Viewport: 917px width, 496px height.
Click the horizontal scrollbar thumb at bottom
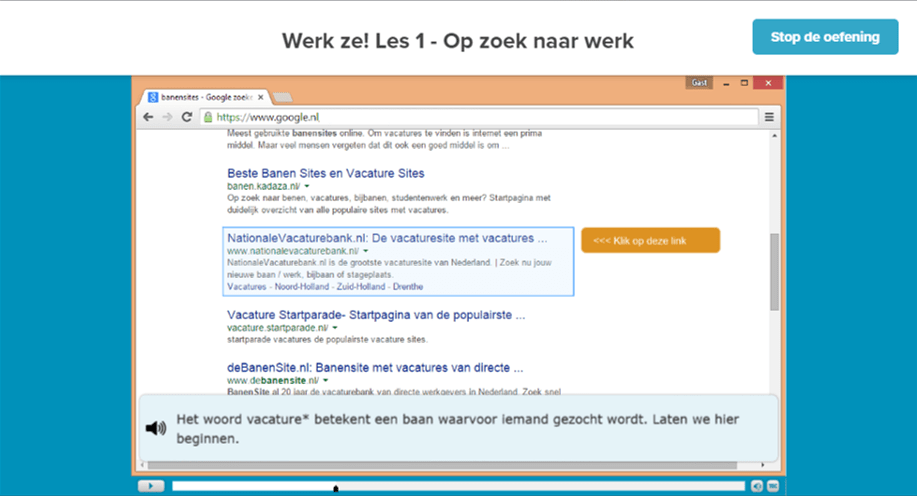(x=442, y=466)
